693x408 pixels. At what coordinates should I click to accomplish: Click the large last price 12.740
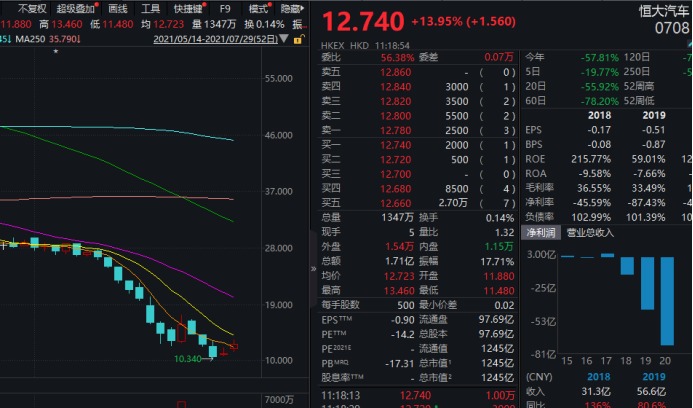coord(363,21)
